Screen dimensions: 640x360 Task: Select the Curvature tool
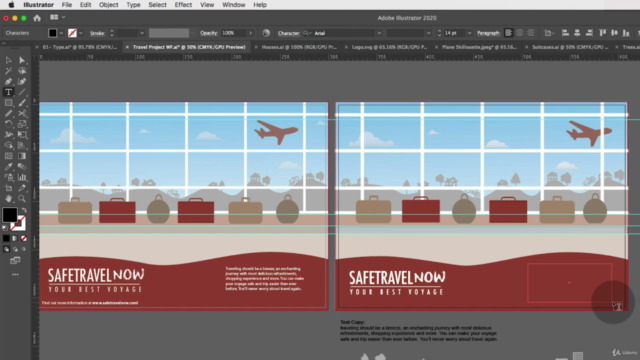click(22, 82)
